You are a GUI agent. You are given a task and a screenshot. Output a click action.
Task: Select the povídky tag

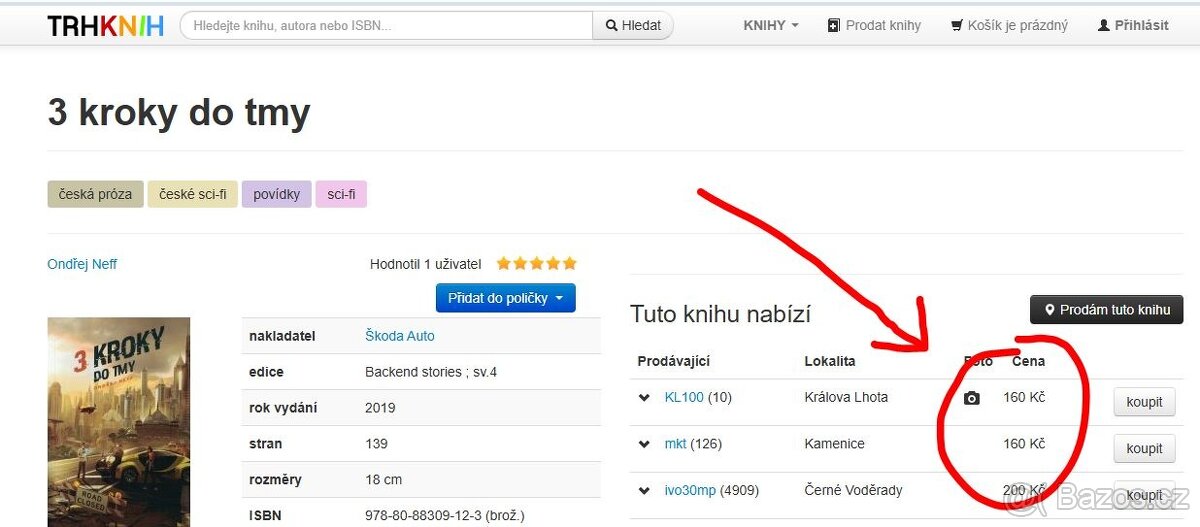[277, 194]
